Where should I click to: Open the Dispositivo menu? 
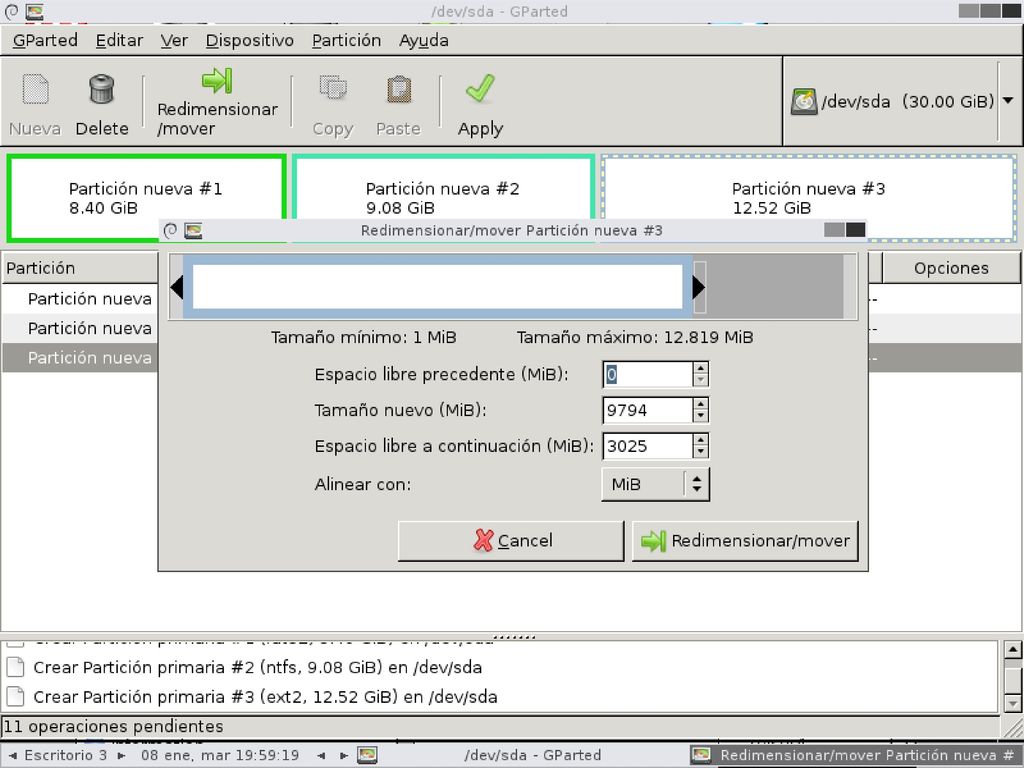tap(249, 40)
